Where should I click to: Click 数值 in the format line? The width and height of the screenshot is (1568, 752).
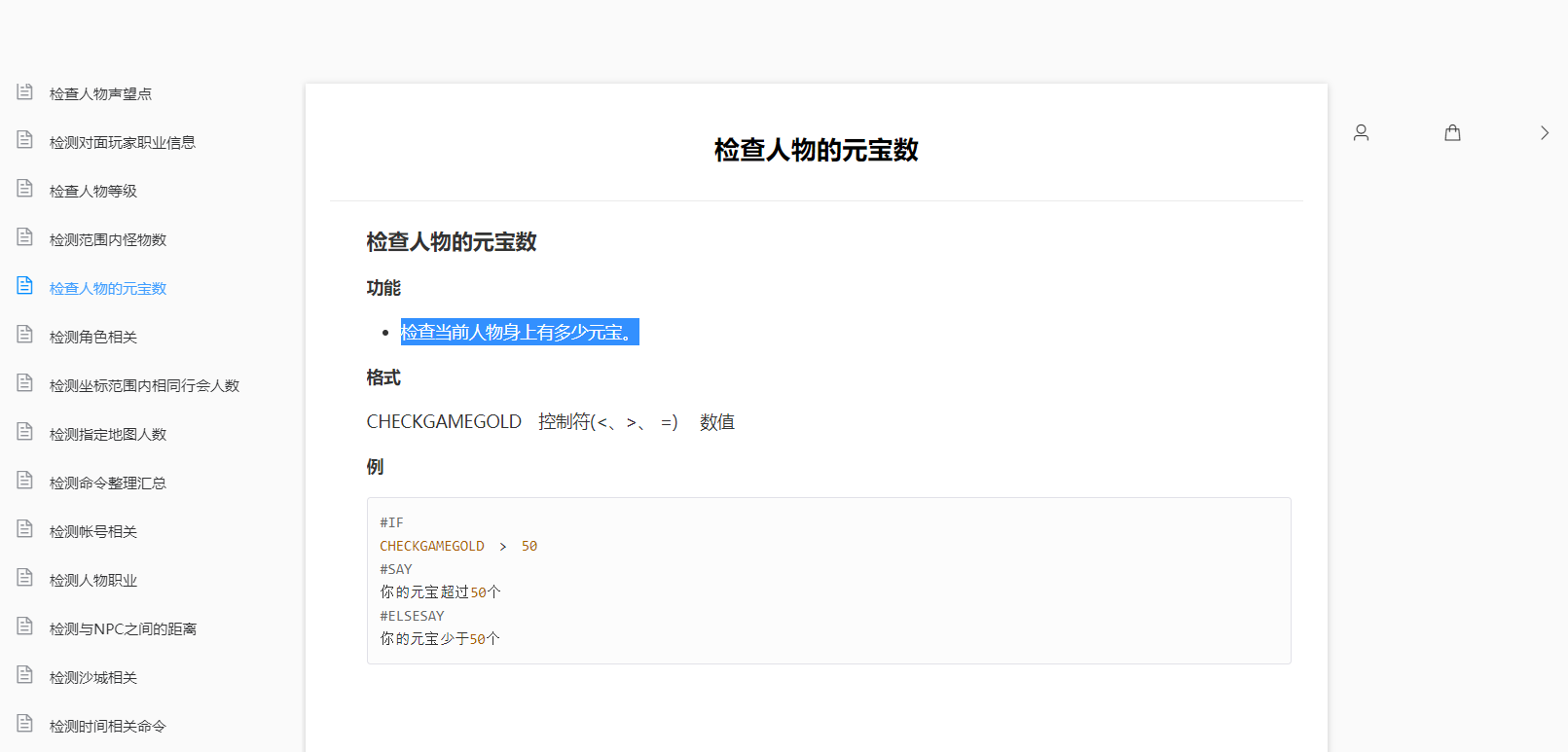tap(717, 422)
